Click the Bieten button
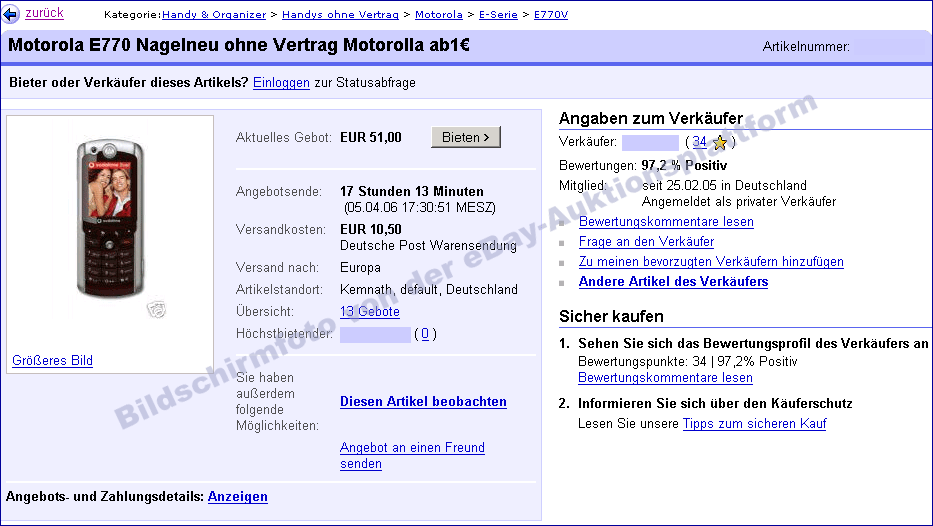Screen dimensions: 933x526 click(466, 137)
